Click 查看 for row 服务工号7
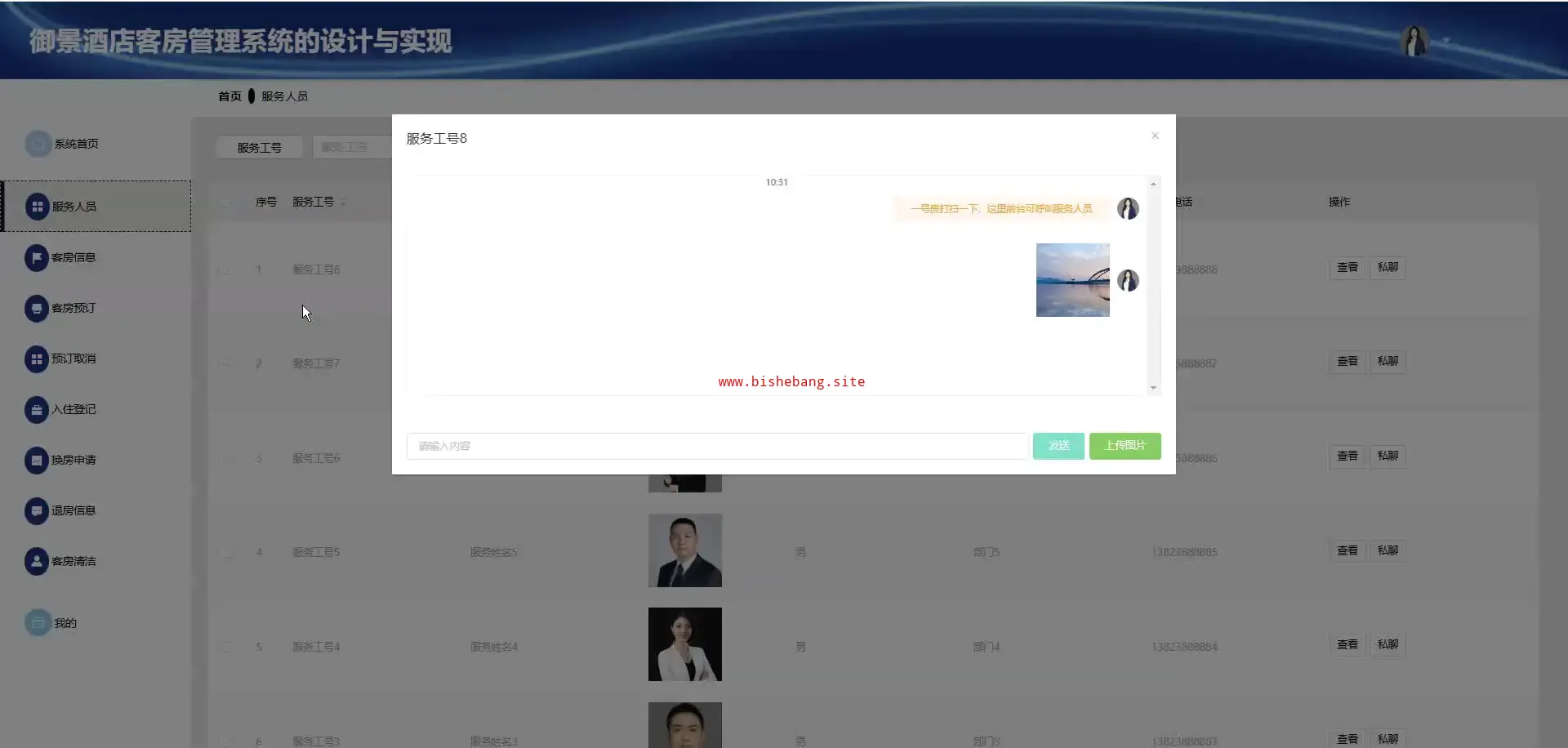Viewport: 1568px width, 748px height. pos(1347,362)
